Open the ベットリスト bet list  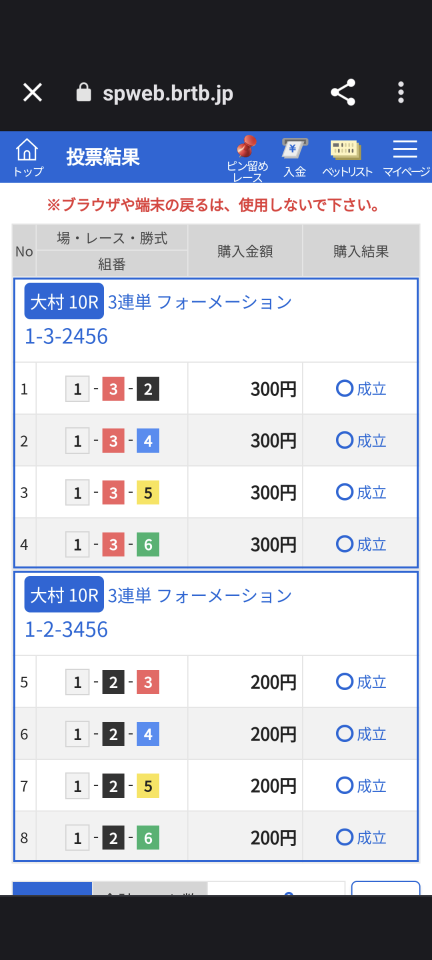(347, 158)
